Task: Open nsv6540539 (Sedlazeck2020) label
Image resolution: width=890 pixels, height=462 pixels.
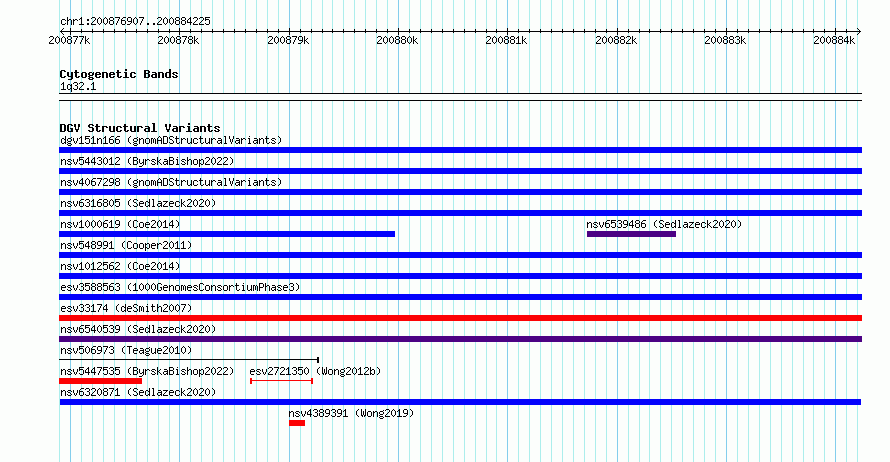Action: (x=138, y=329)
